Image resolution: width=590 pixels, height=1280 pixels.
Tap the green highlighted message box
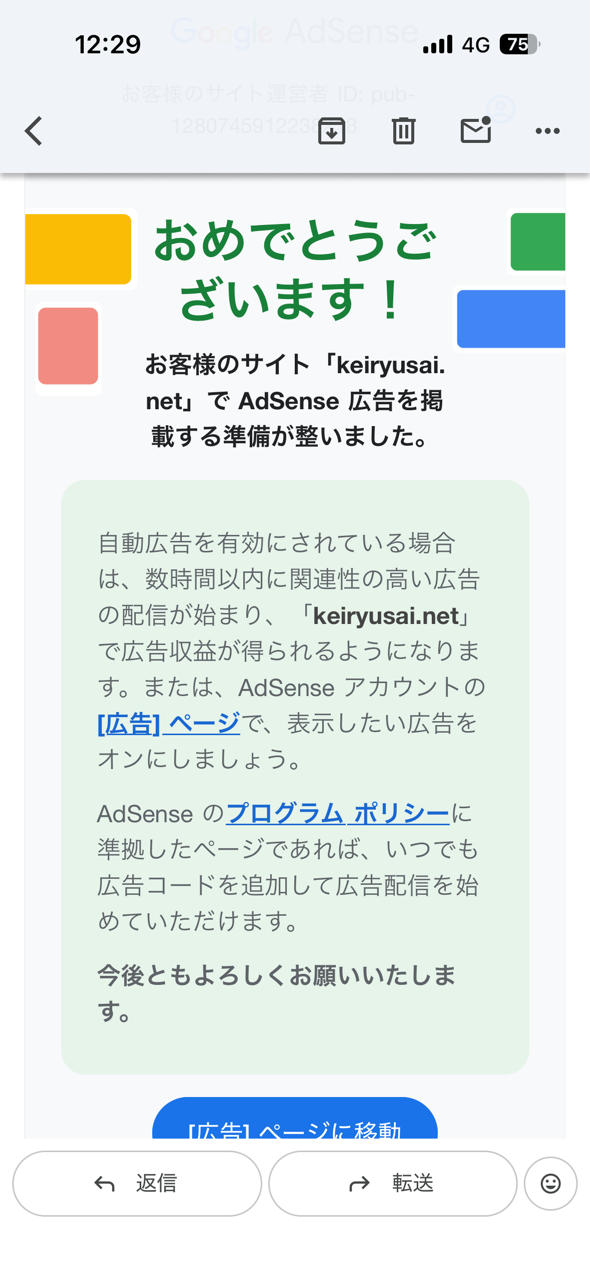295,775
